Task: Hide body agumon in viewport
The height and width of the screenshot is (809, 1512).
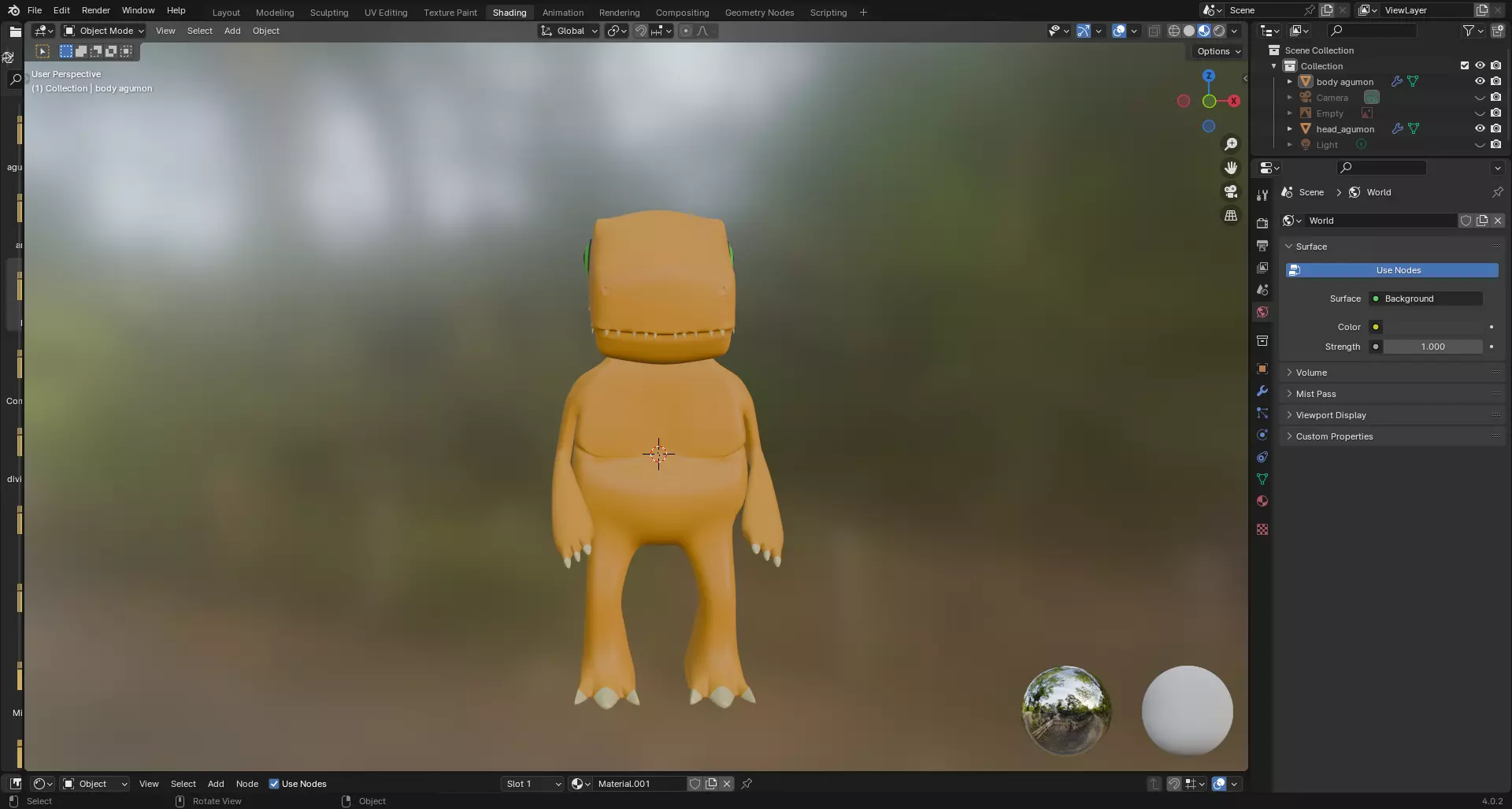Action: coord(1480,81)
